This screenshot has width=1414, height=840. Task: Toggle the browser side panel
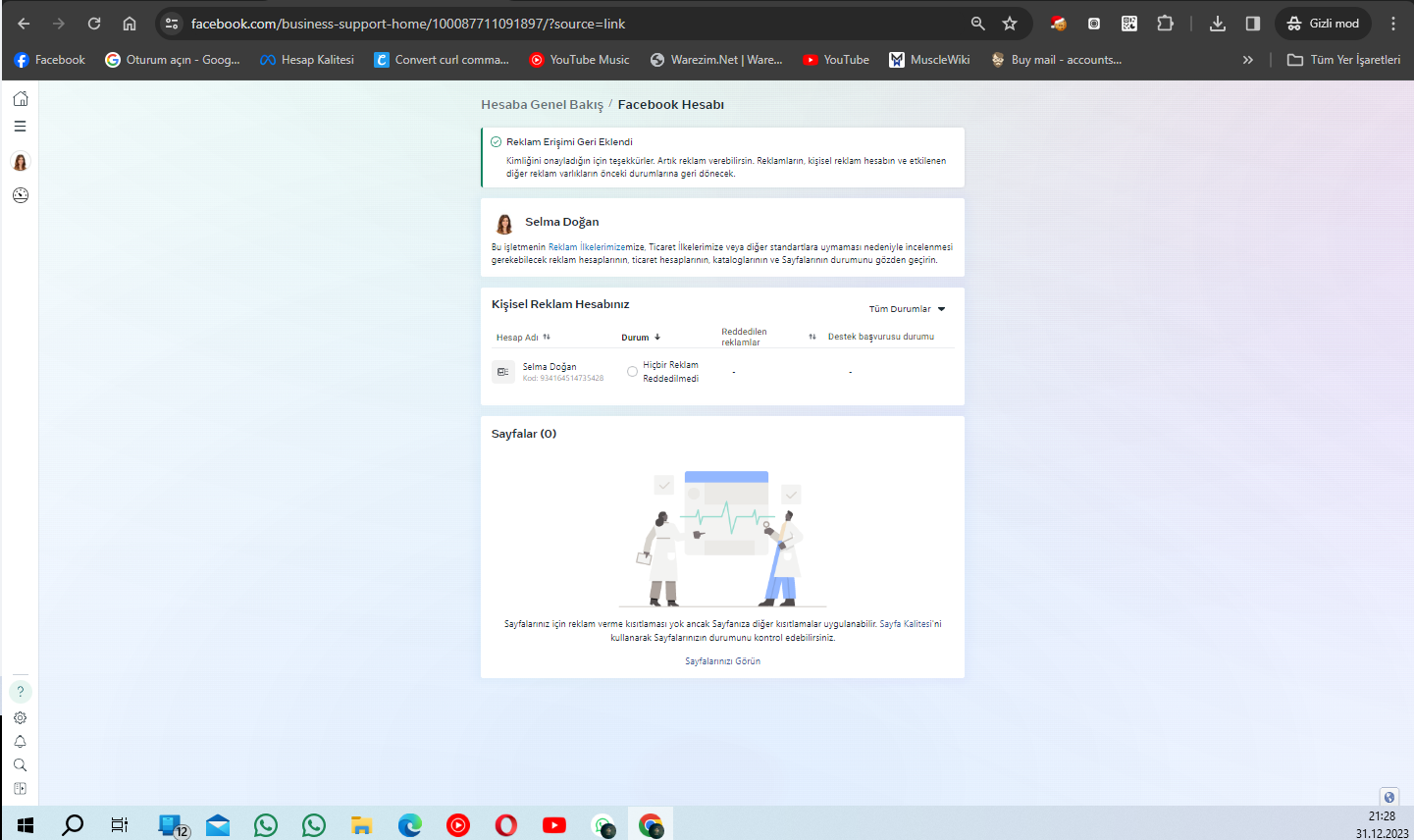pyautogui.click(x=1253, y=24)
